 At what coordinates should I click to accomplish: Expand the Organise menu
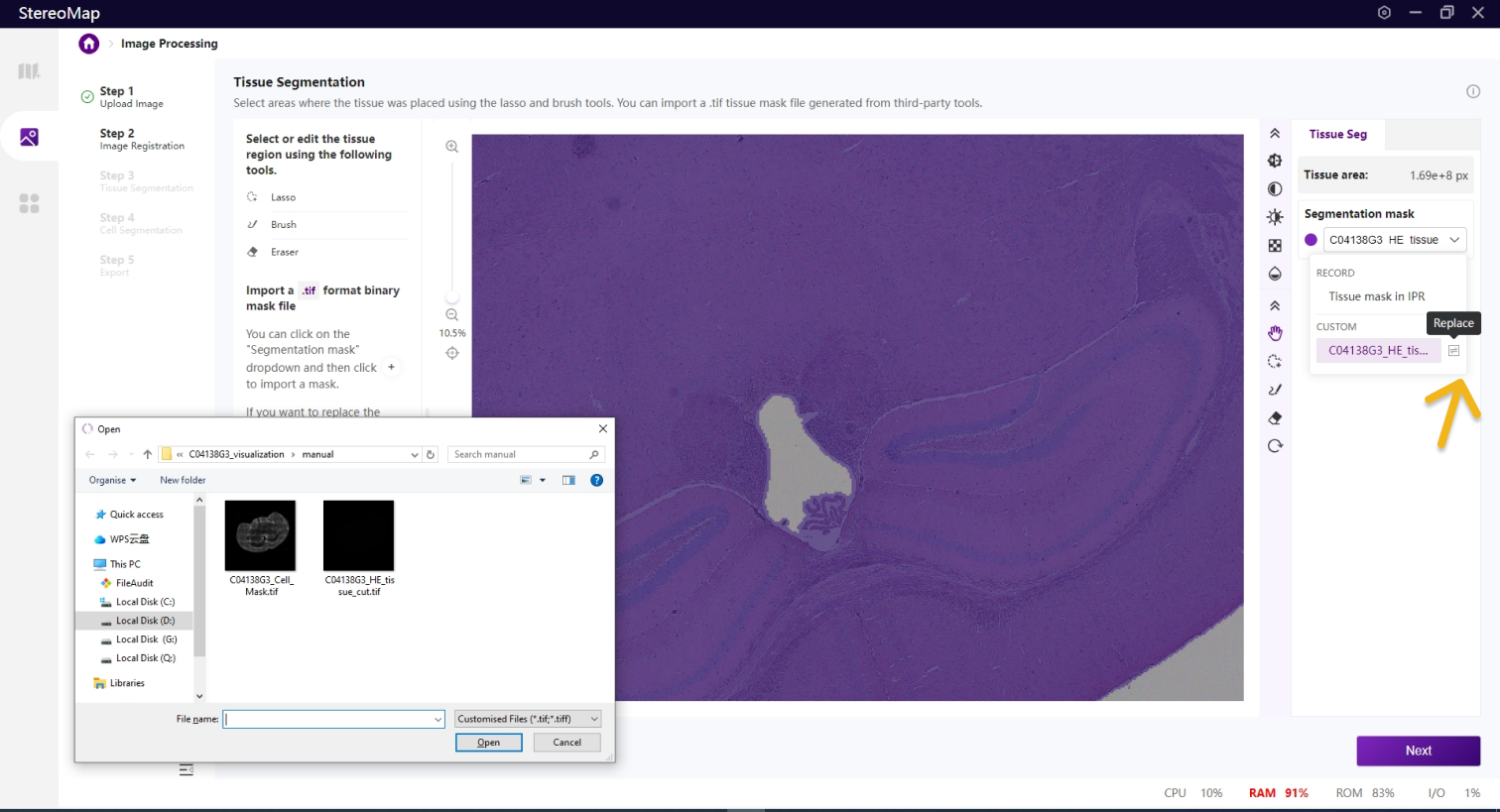[x=112, y=480]
